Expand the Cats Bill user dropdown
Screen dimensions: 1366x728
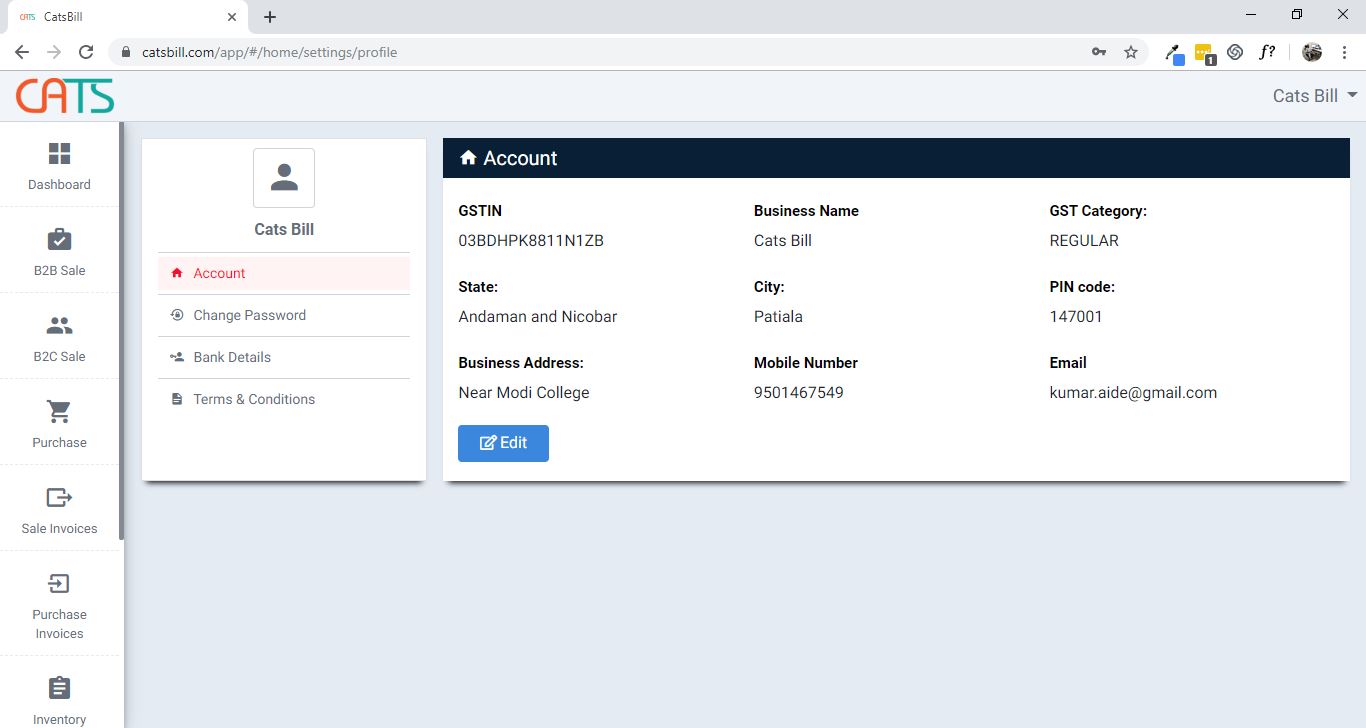point(1315,96)
